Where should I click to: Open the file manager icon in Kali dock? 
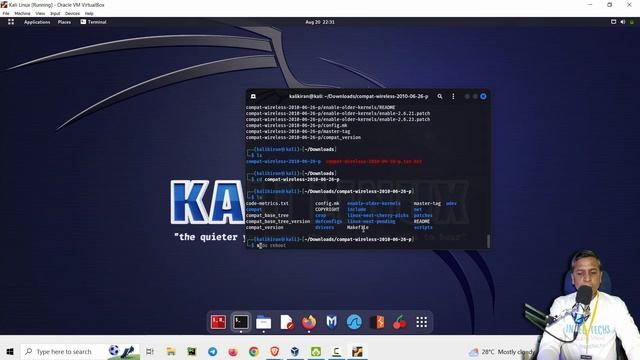[263, 322]
